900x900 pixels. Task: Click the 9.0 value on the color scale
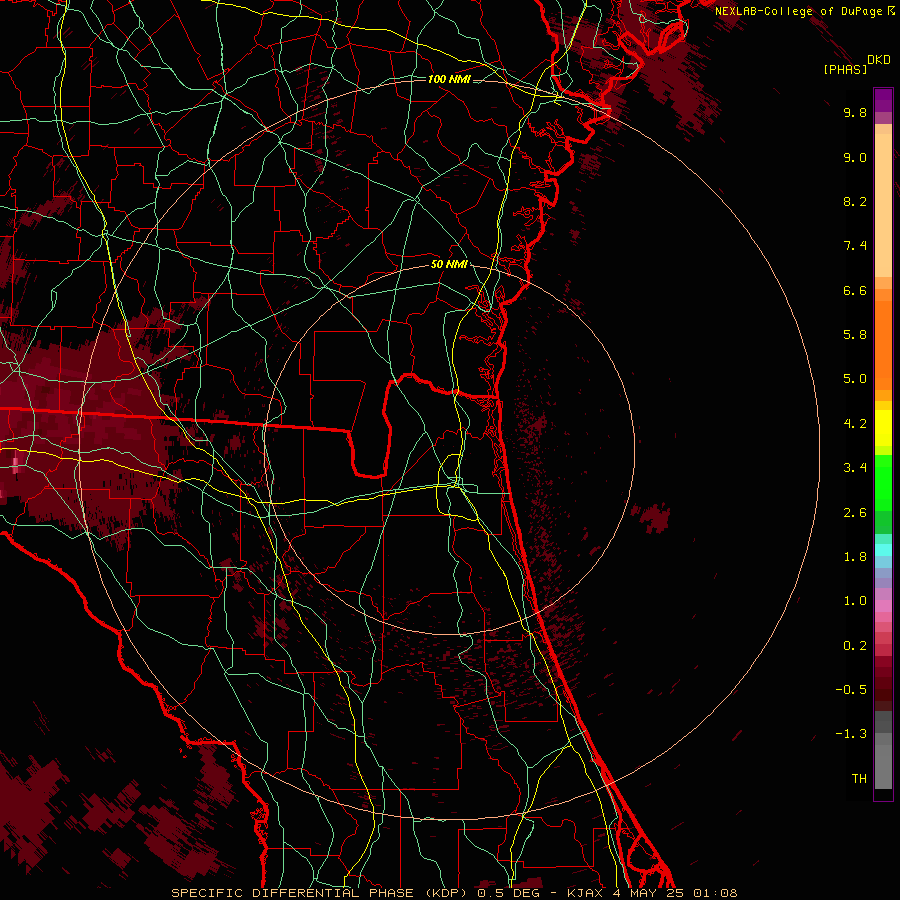[855, 157]
